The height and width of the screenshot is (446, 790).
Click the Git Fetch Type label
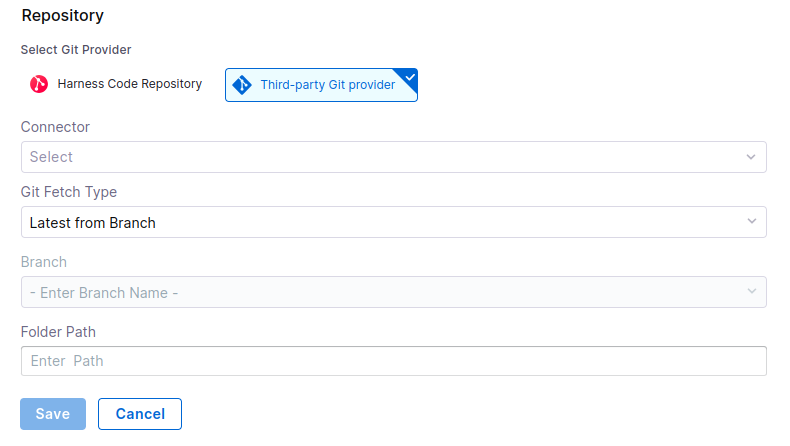(69, 192)
